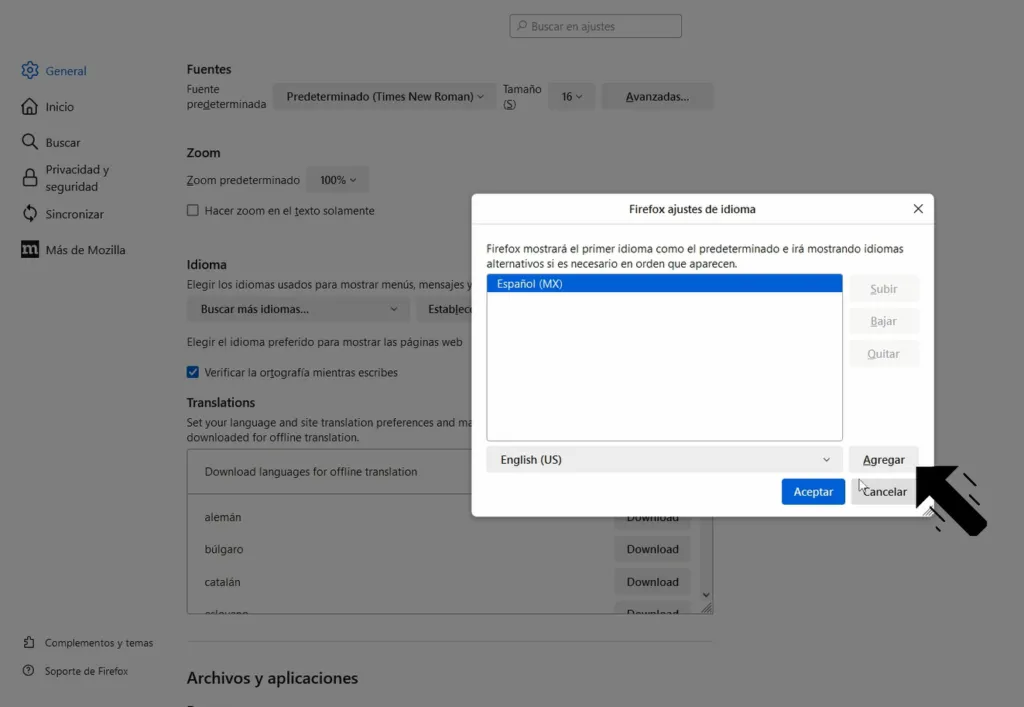Open the Buscar más idiomas dropdown
This screenshot has height=707, width=1024.
tap(298, 309)
